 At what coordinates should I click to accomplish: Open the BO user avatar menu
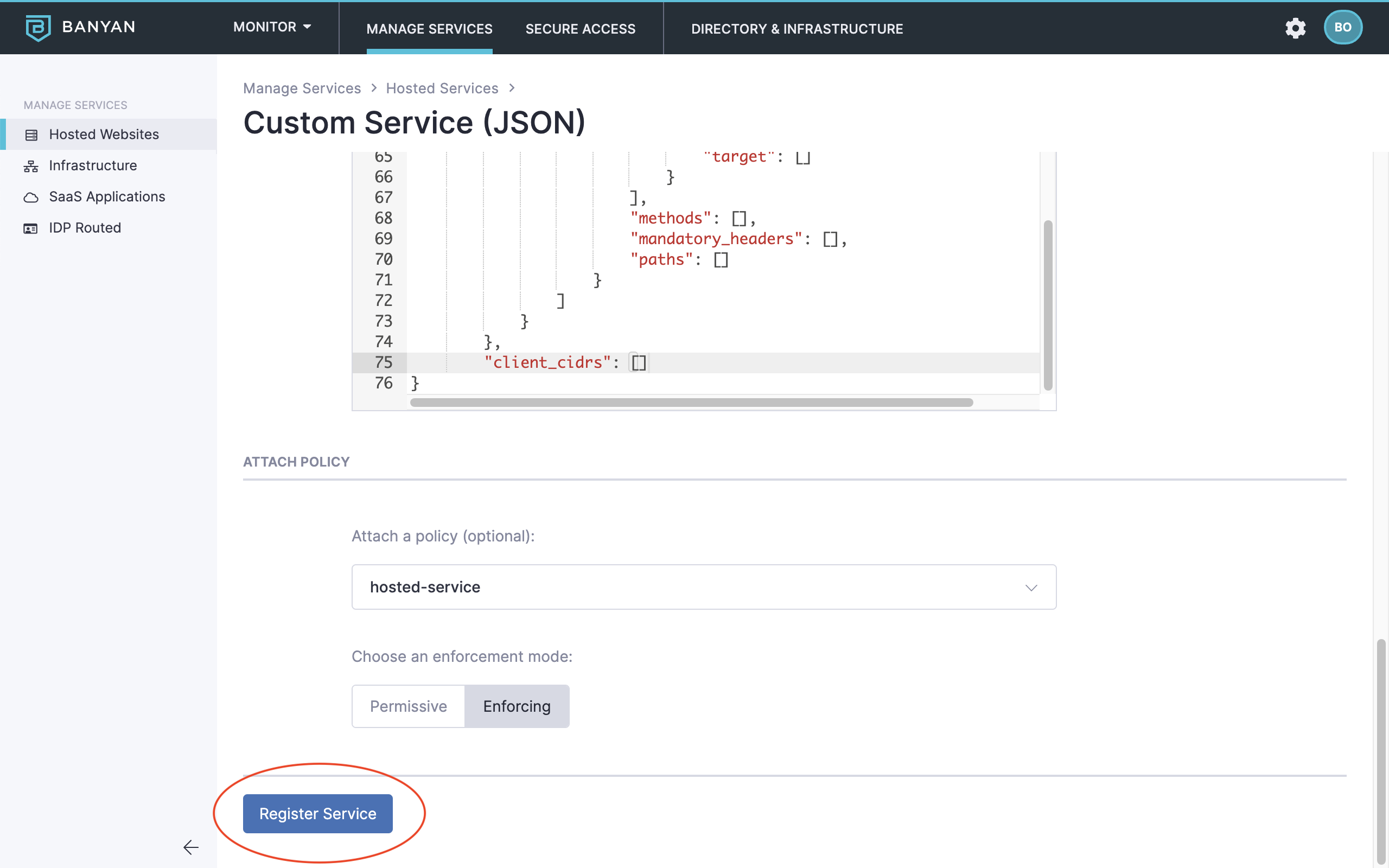pyautogui.click(x=1342, y=28)
